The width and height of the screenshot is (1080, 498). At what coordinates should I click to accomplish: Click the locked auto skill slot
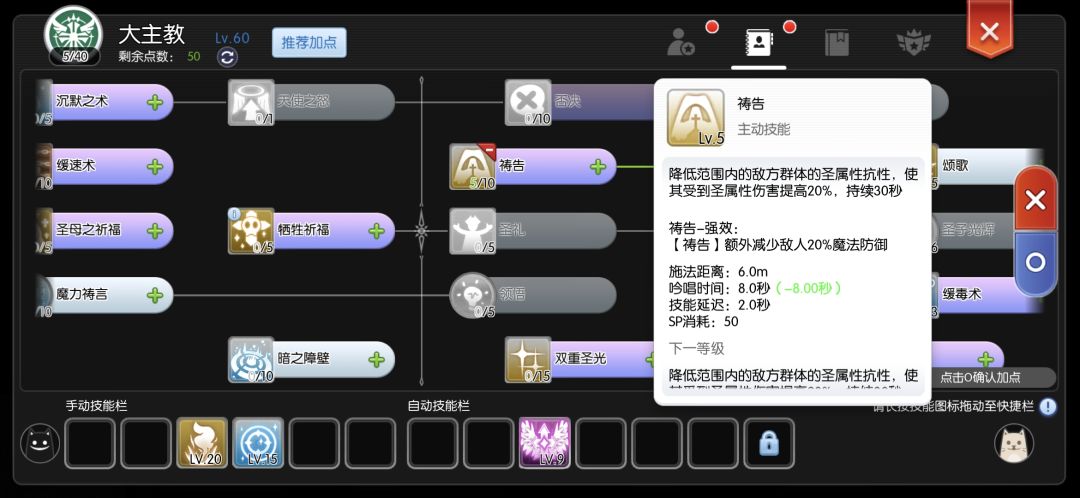[769, 443]
